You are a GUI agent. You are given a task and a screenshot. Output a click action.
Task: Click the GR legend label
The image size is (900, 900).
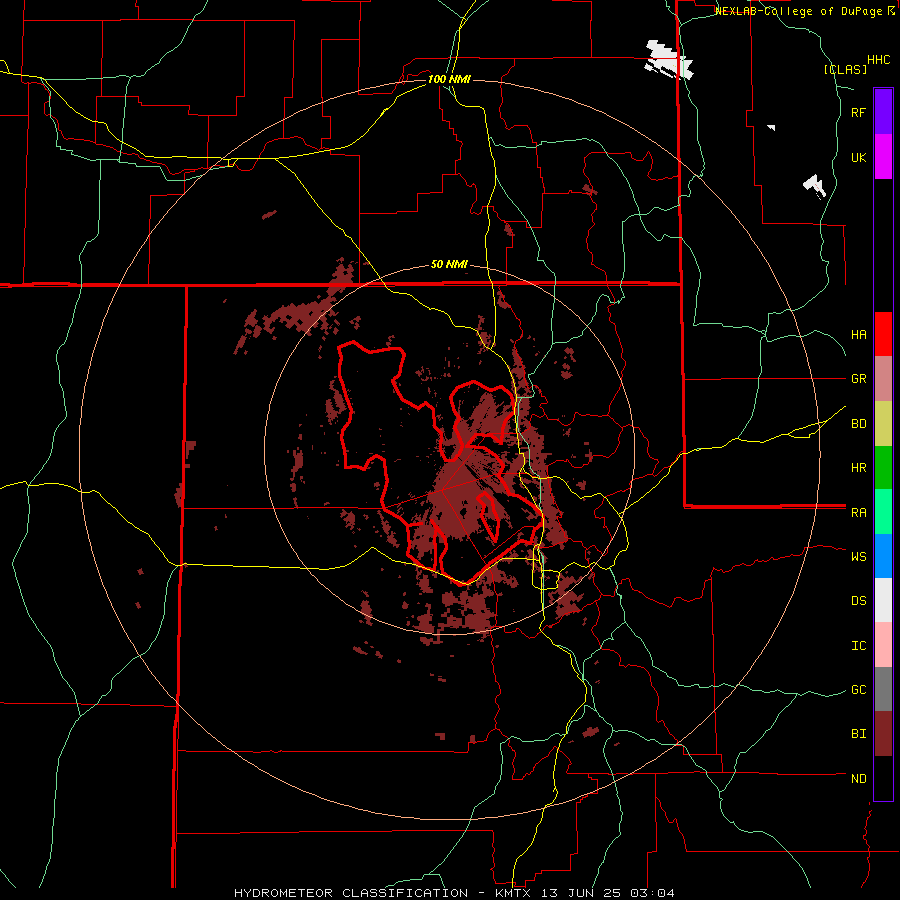(x=858, y=379)
